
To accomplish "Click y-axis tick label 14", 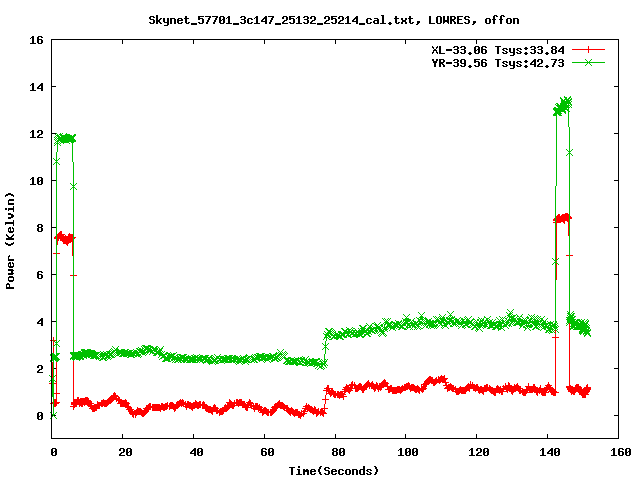I will click(x=36, y=87).
